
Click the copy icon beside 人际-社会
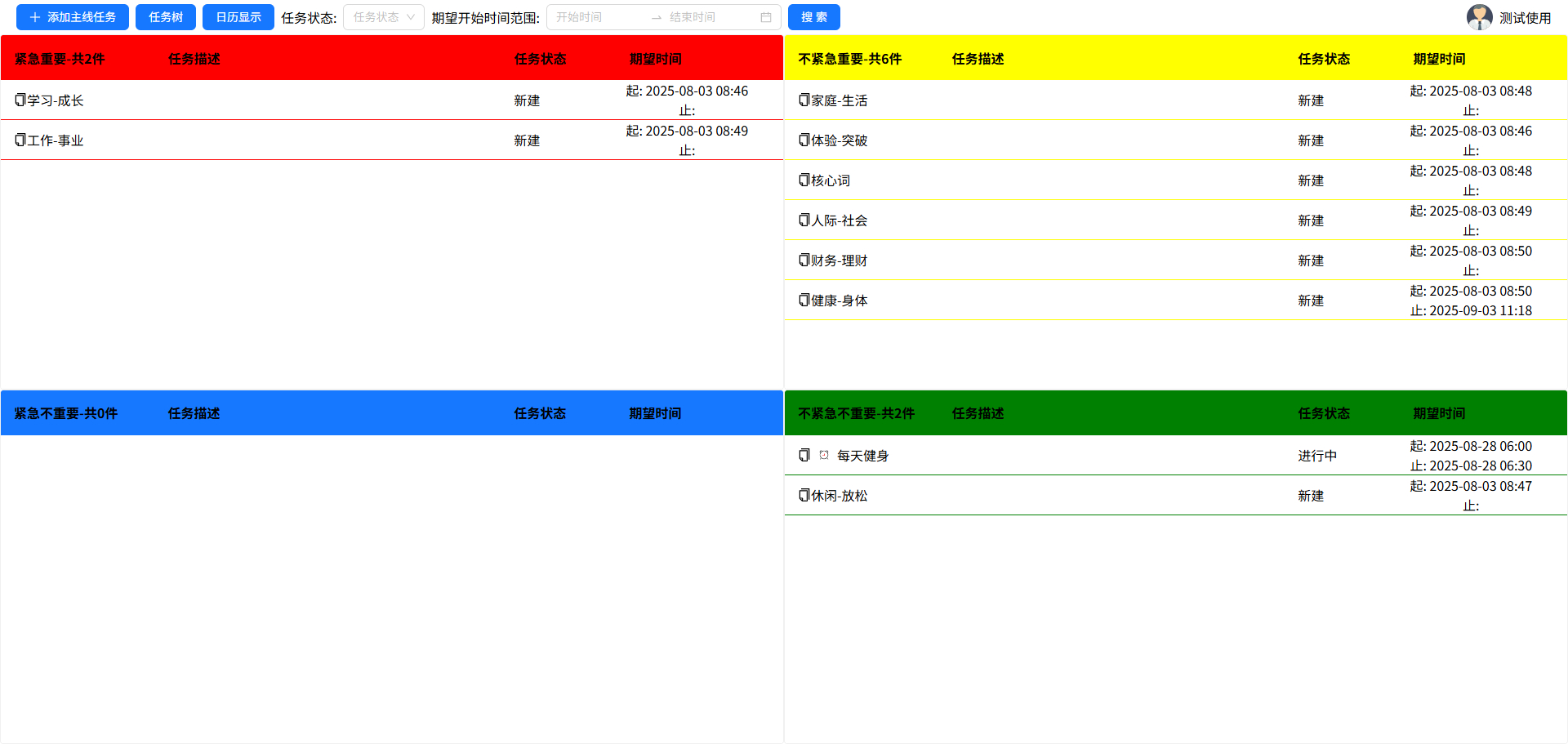coord(804,220)
